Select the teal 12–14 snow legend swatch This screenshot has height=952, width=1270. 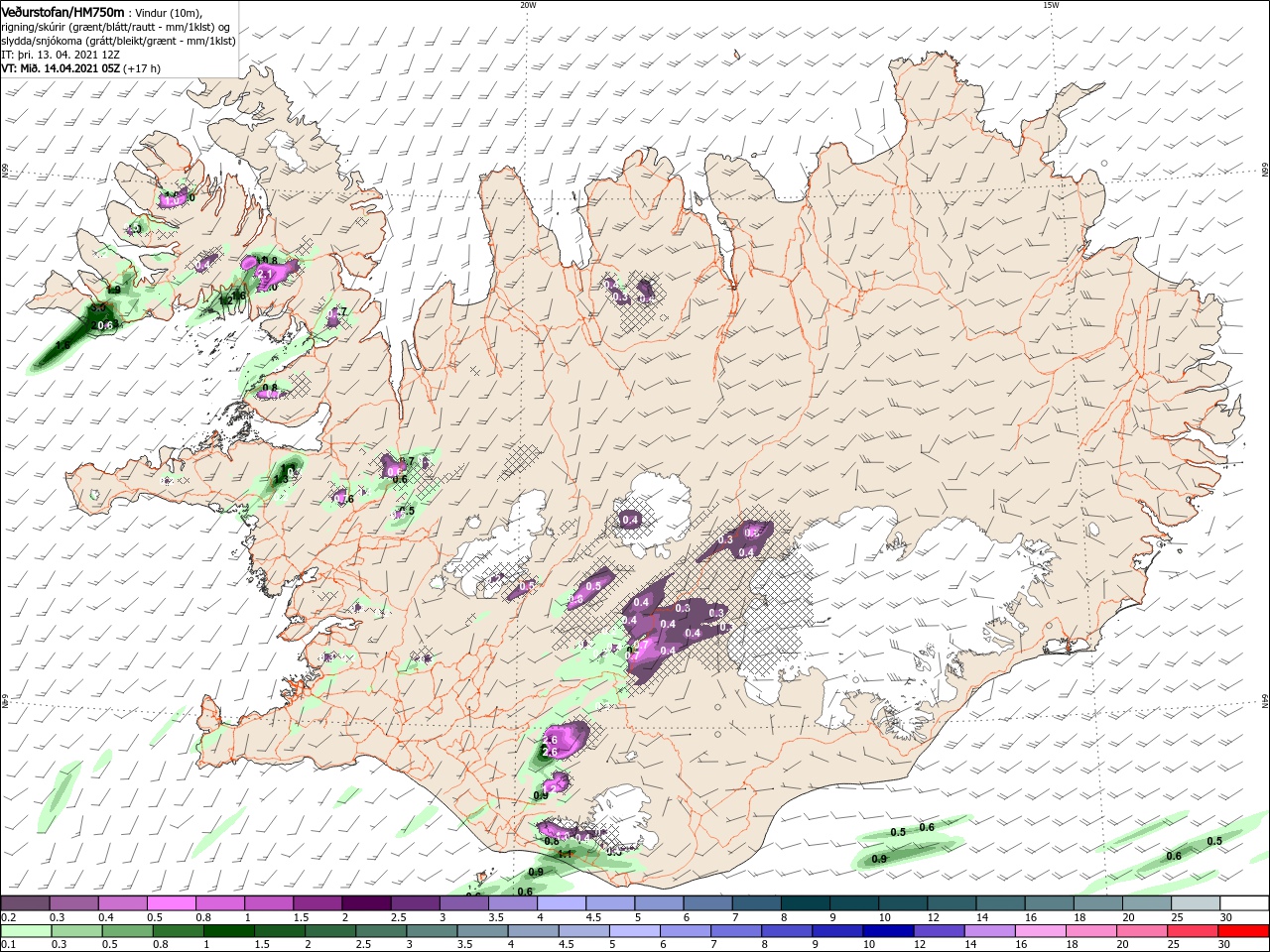[952, 903]
